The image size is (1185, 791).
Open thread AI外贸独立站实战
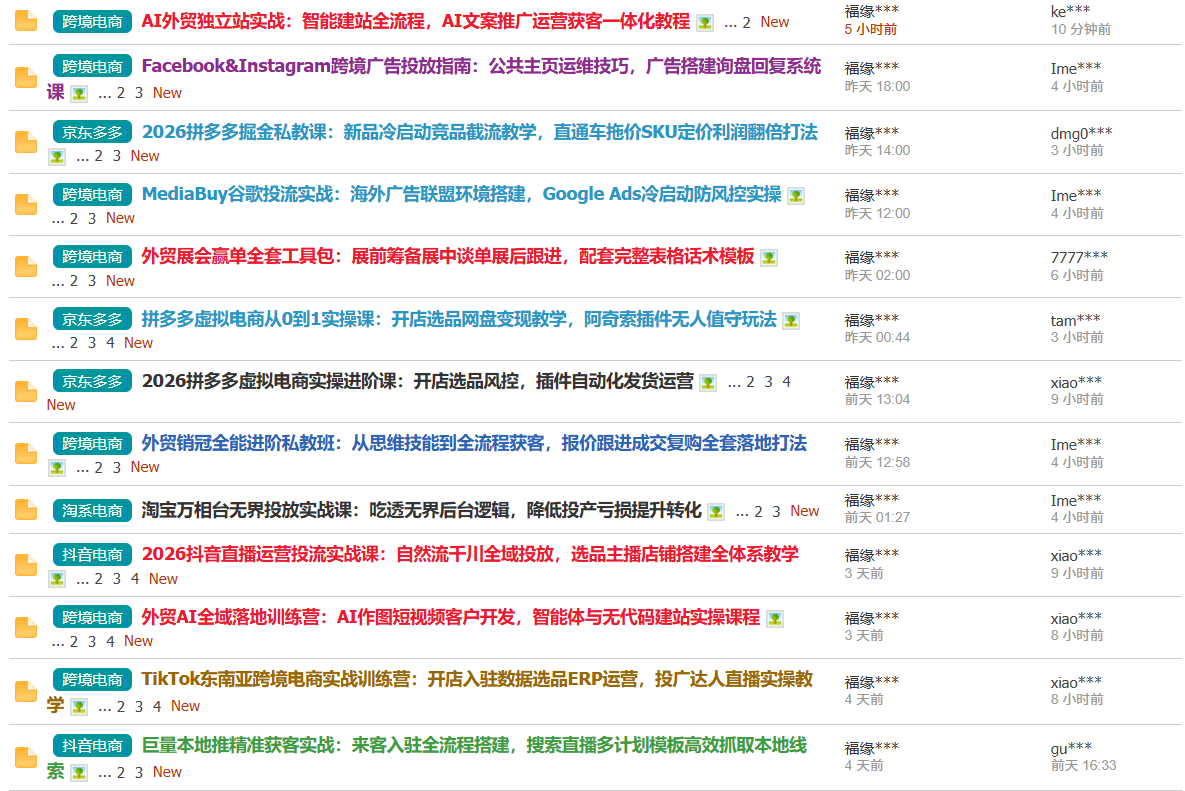point(416,21)
